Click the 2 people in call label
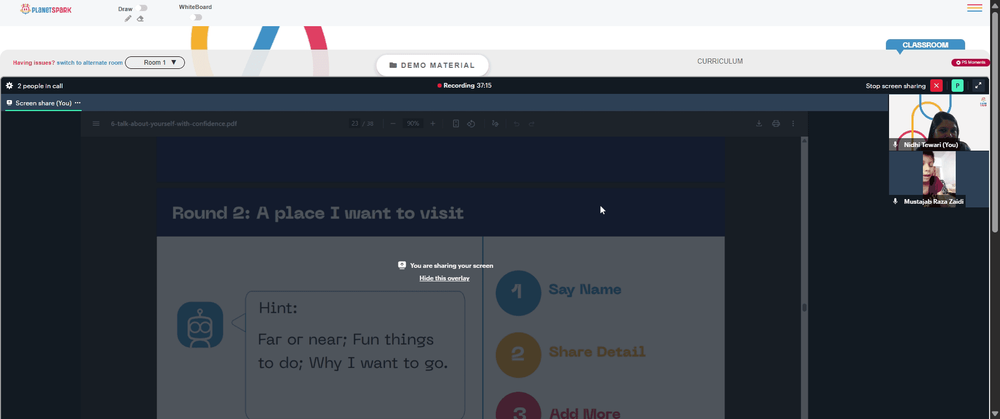Image resolution: width=1000 pixels, height=419 pixels. pyautogui.click(x=40, y=85)
